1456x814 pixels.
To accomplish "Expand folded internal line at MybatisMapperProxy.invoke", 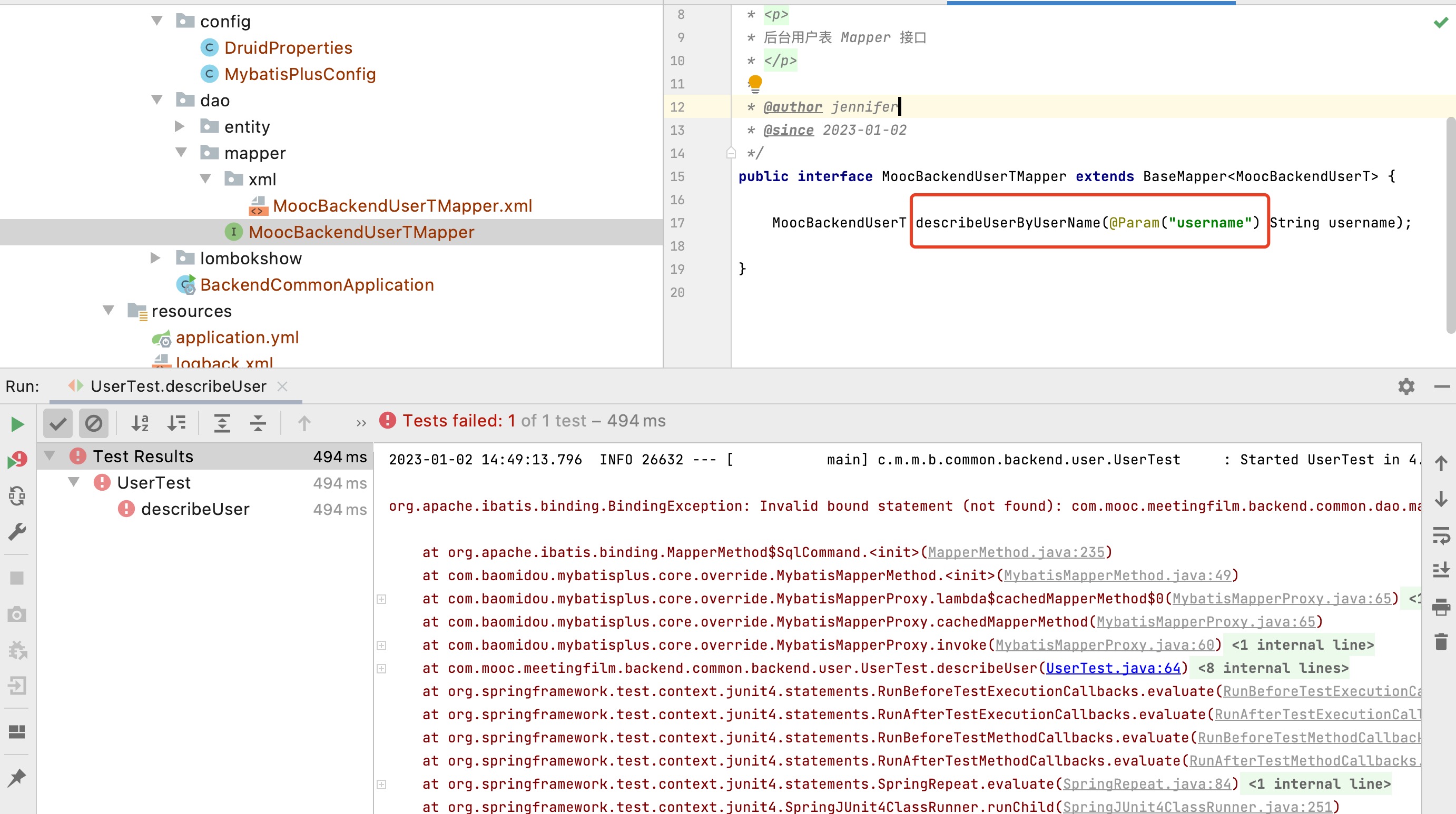I will [381, 645].
